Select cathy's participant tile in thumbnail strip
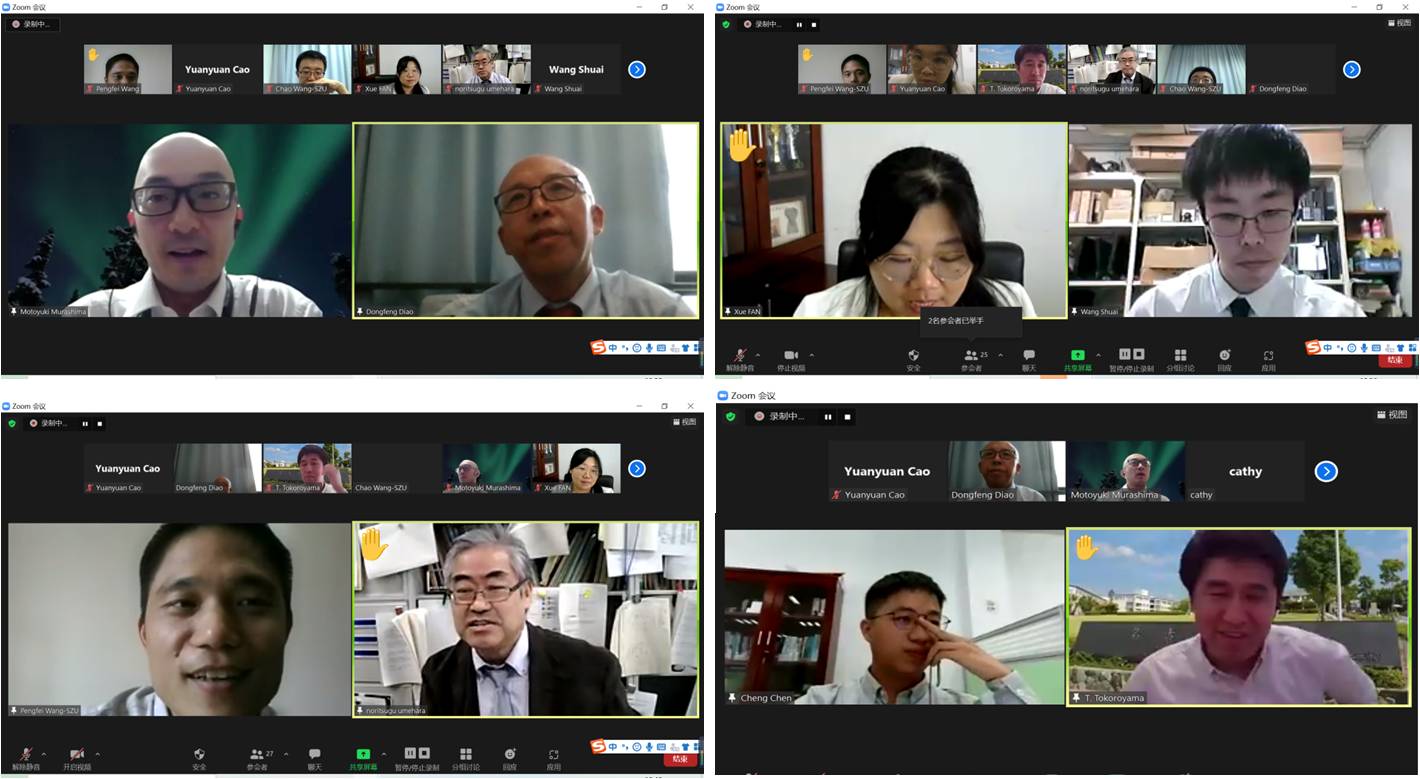Image resolution: width=1420 pixels, height=779 pixels. click(x=1245, y=471)
